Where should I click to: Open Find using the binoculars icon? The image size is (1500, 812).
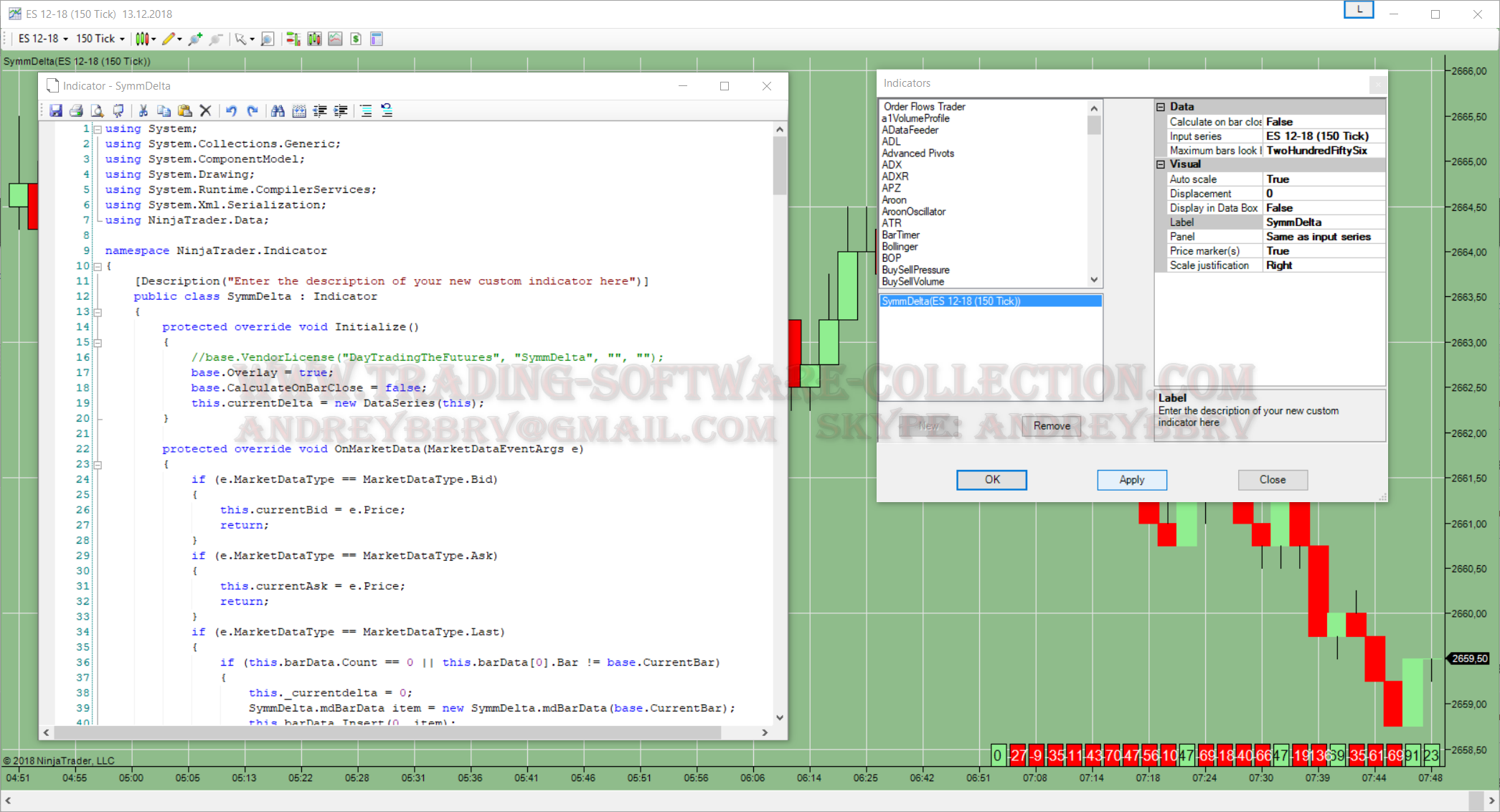tap(278, 110)
